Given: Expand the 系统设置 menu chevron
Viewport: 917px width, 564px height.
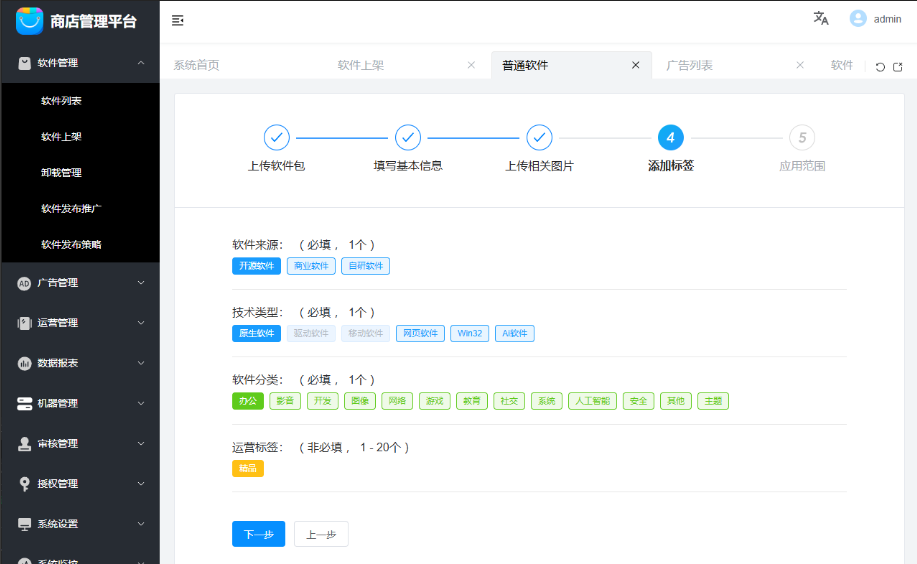Looking at the screenshot, I should tap(141, 524).
